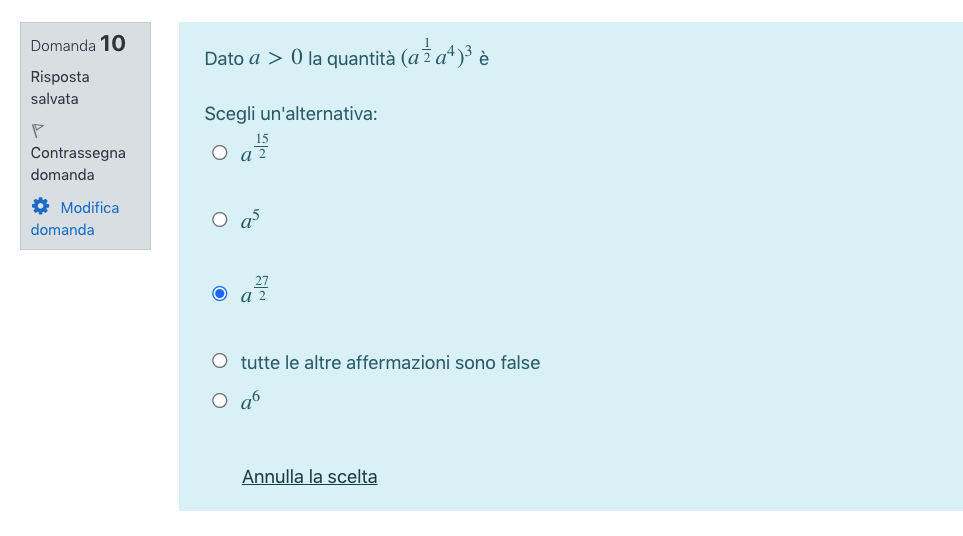Click the gear icon beside Modifica
The image size is (963, 536).
(x=40, y=206)
